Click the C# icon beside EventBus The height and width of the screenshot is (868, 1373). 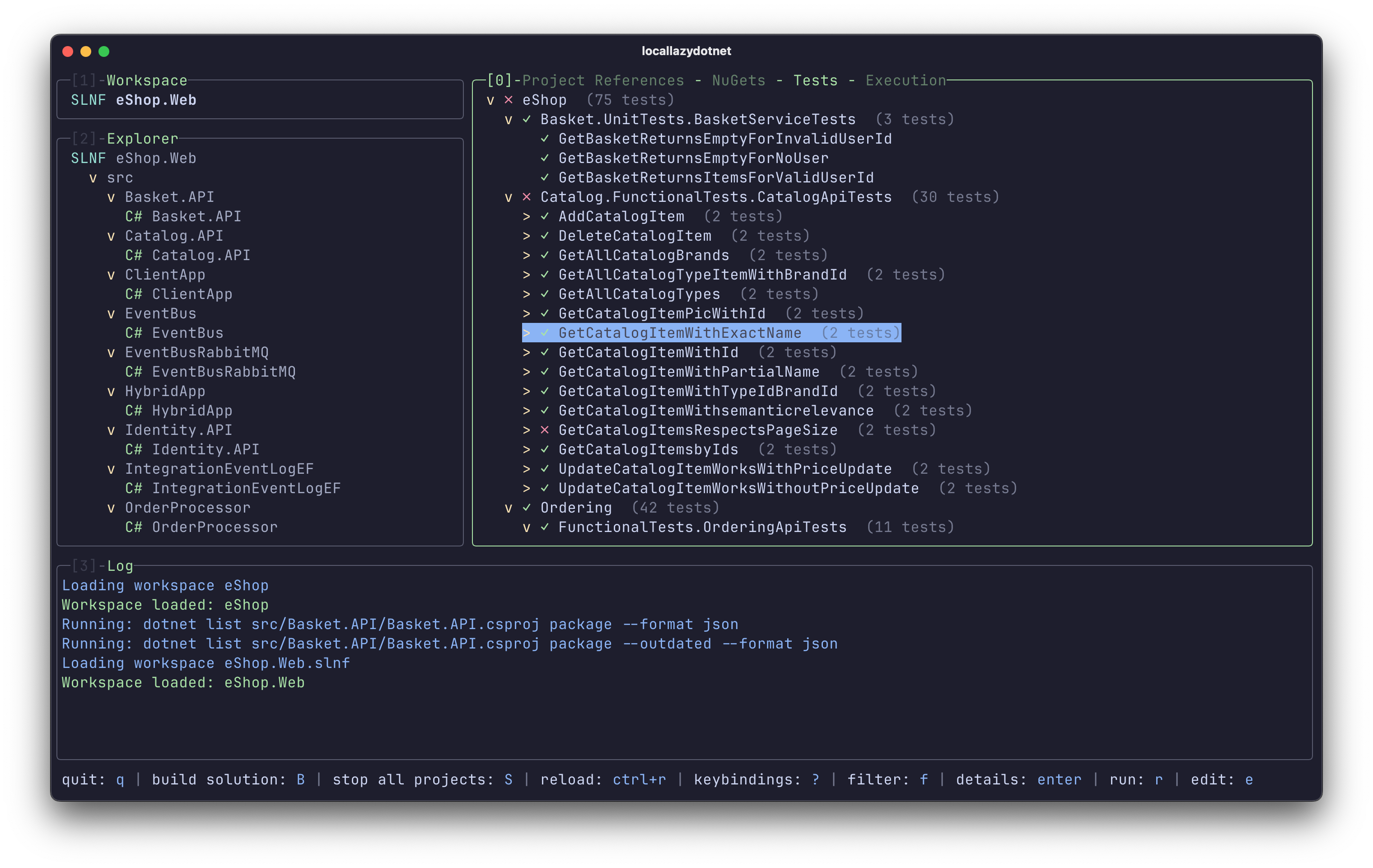pos(134,332)
